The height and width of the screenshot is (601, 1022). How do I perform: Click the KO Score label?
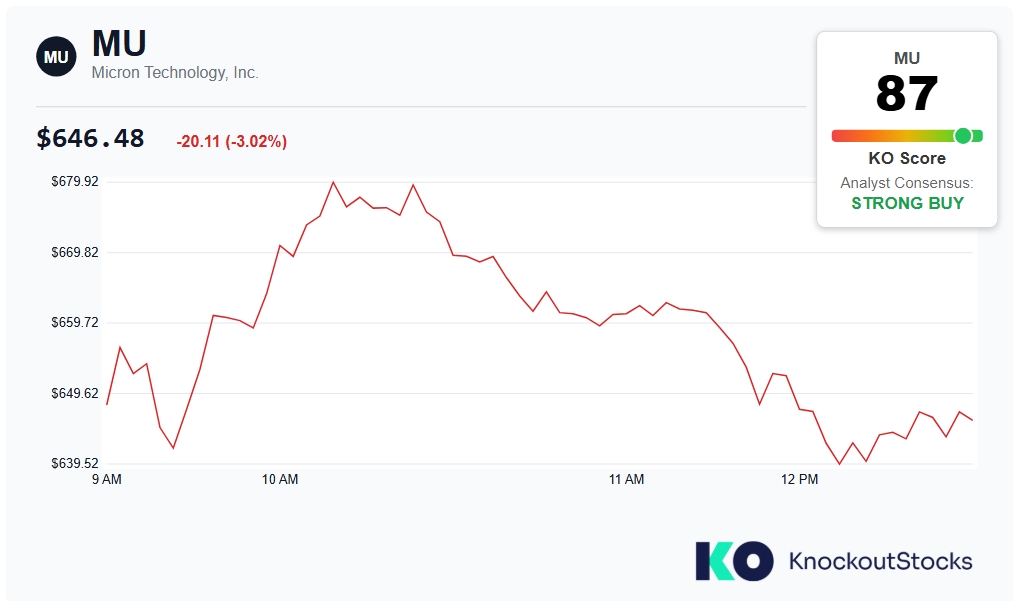[907, 158]
